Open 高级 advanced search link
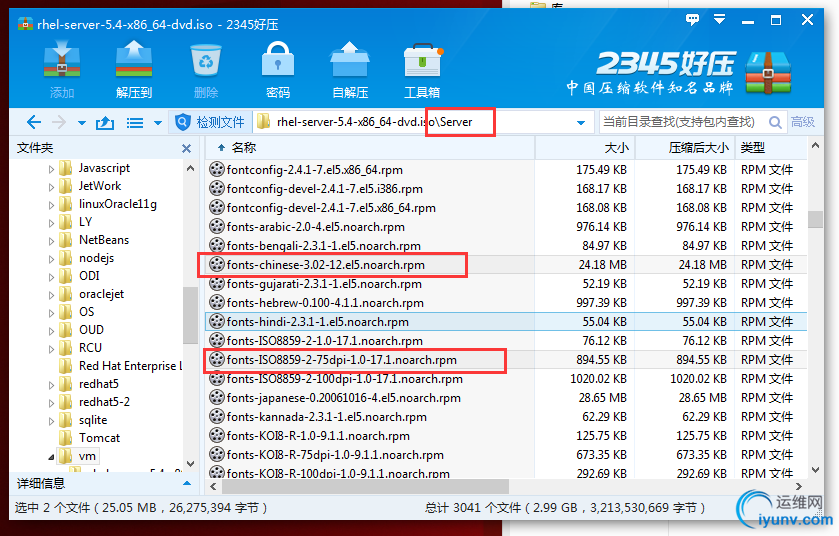The height and width of the screenshot is (536, 839). 803,122
